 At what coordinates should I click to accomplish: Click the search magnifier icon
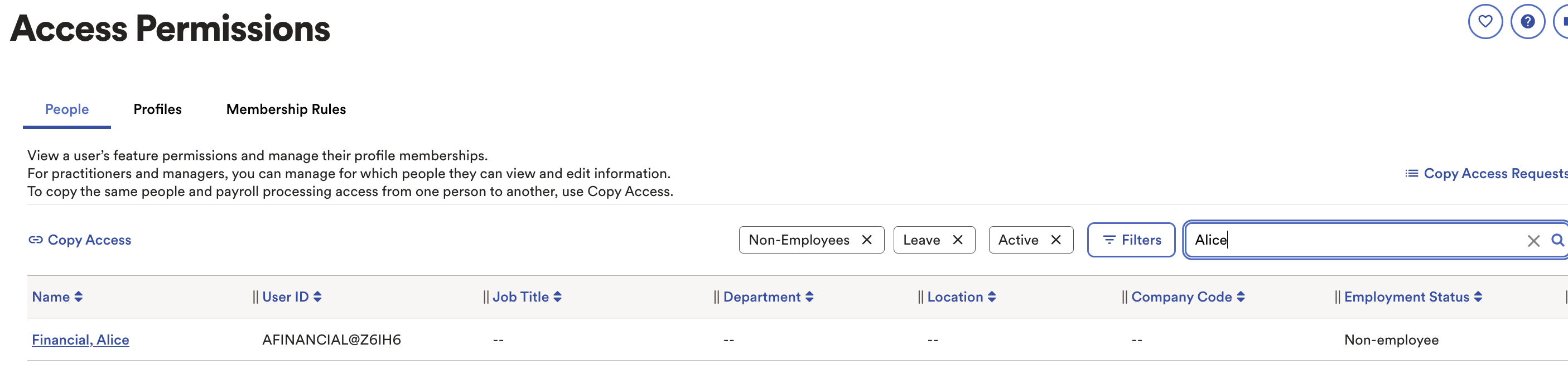point(1557,240)
